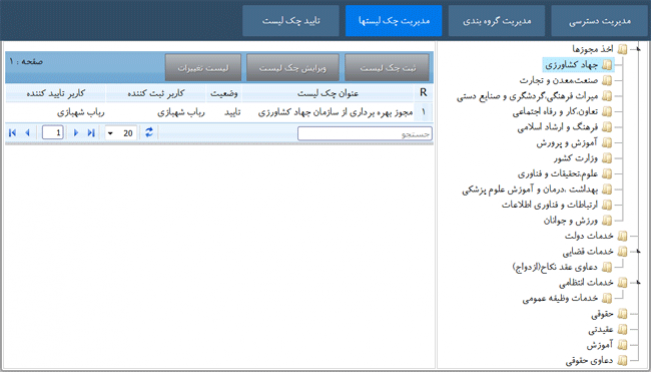Select row مجوز بهره برداری از سازمان جهاد کشاورزی
This screenshot has height=372, width=651.
pyautogui.click(x=219, y=113)
